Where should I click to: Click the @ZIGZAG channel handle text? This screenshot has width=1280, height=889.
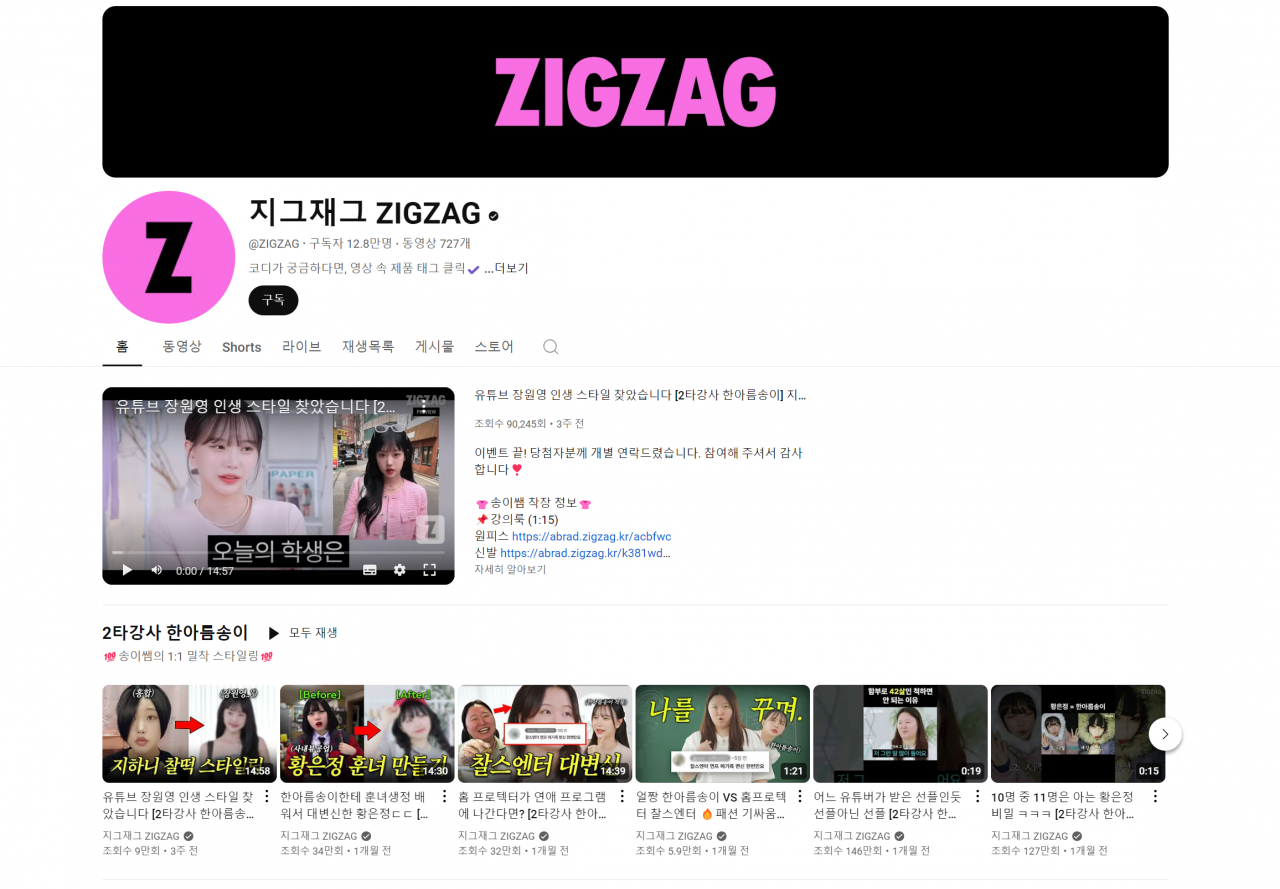[x=274, y=243]
